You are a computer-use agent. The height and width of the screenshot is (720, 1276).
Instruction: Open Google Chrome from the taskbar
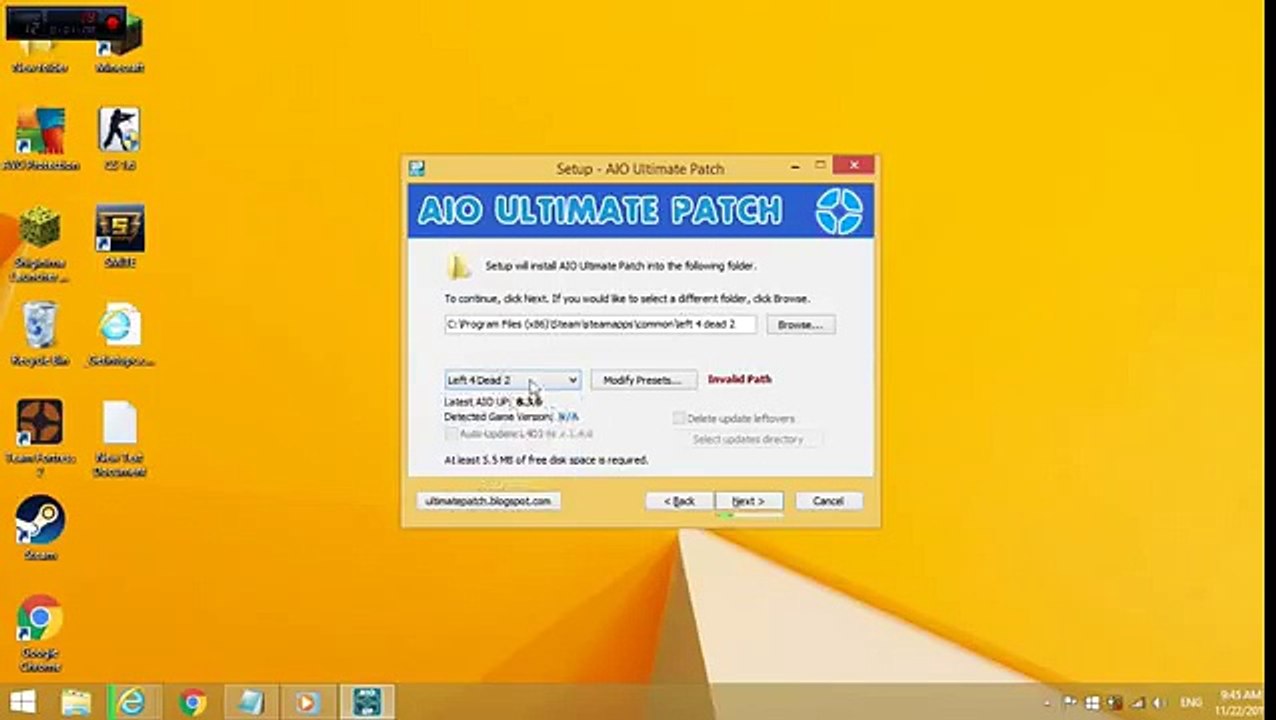tap(192, 702)
